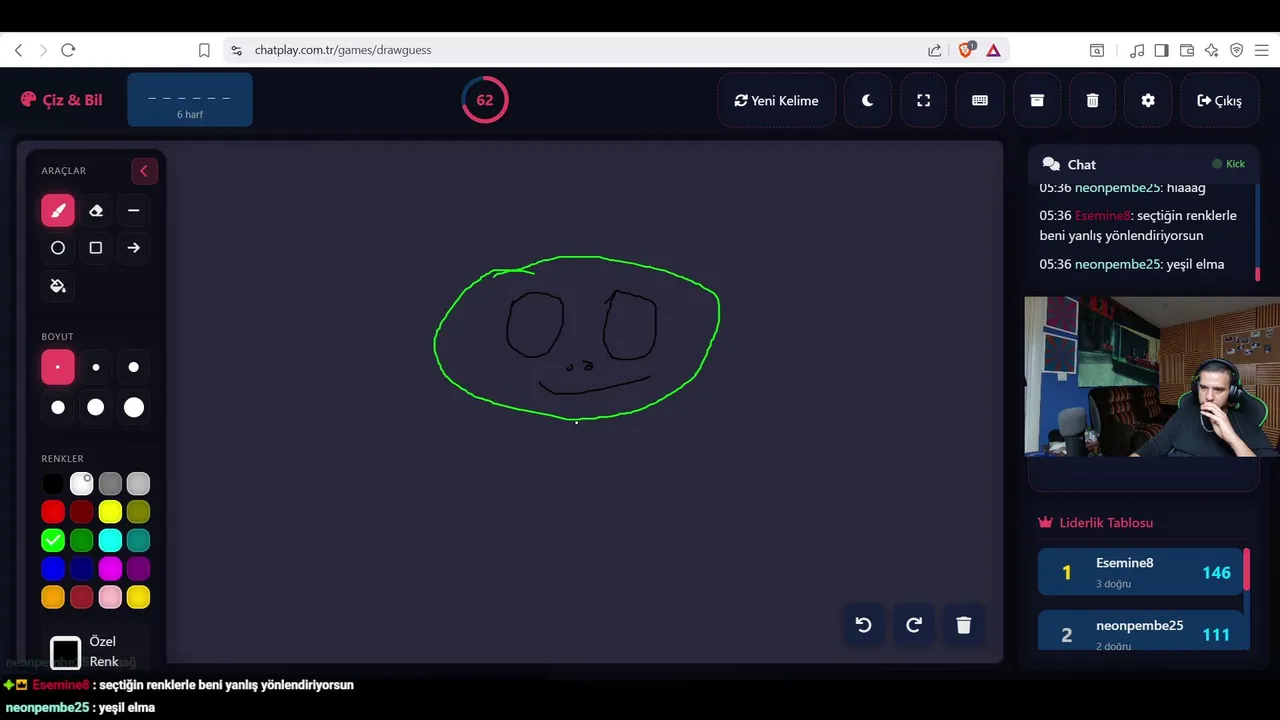Clear the canvas with the trash icon below
The image size is (1280, 720).
[x=964, y=625]
